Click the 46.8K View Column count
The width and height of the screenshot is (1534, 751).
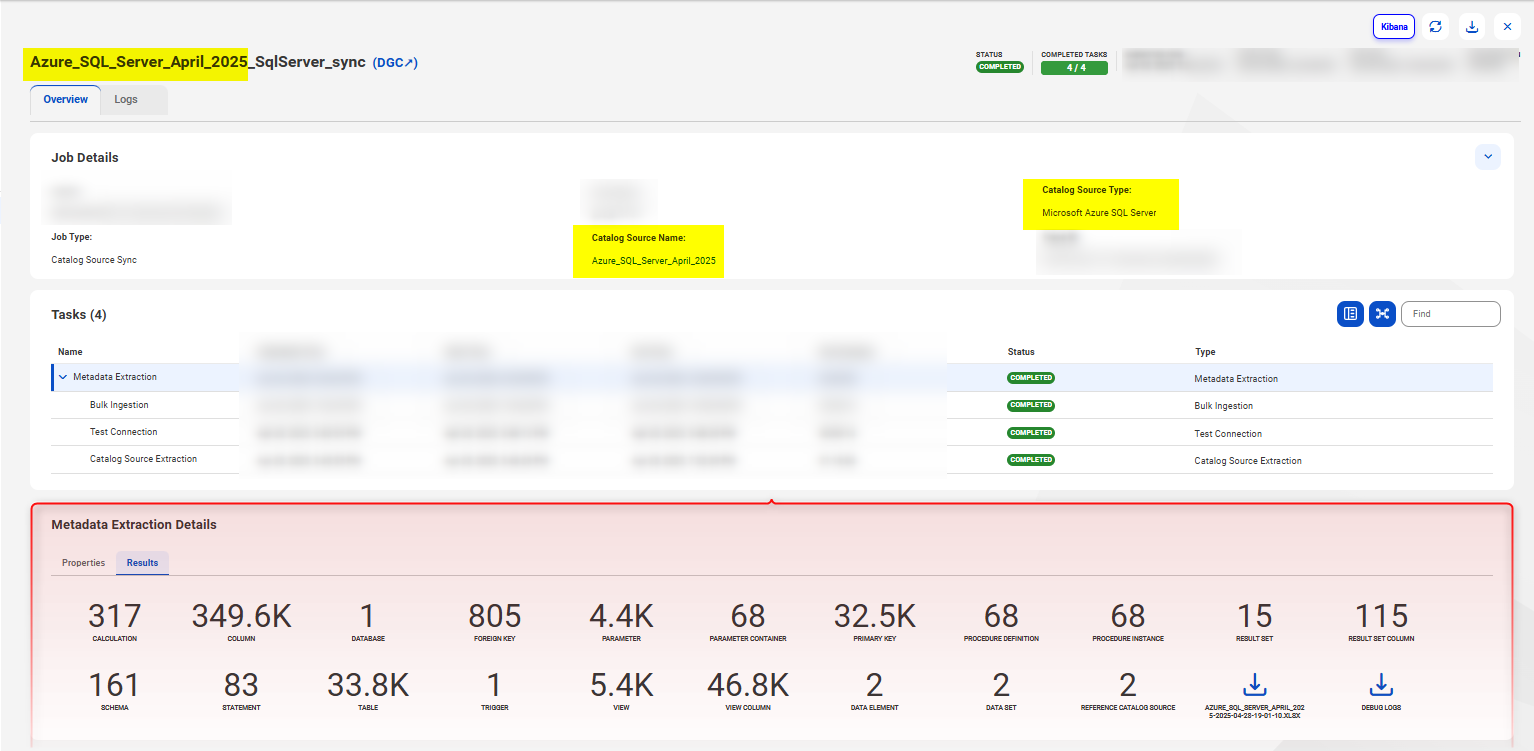pyautogui.click(x=748, y=685)
